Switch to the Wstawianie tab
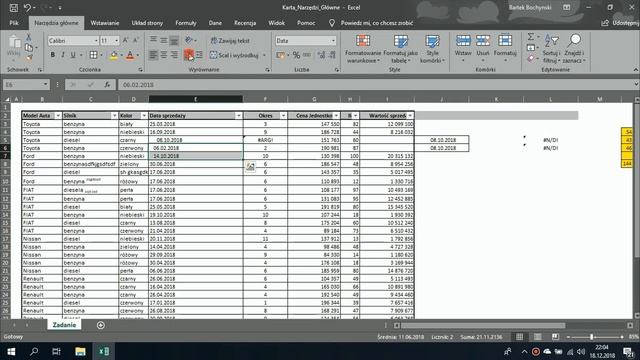640x360 pixels. 105,23
